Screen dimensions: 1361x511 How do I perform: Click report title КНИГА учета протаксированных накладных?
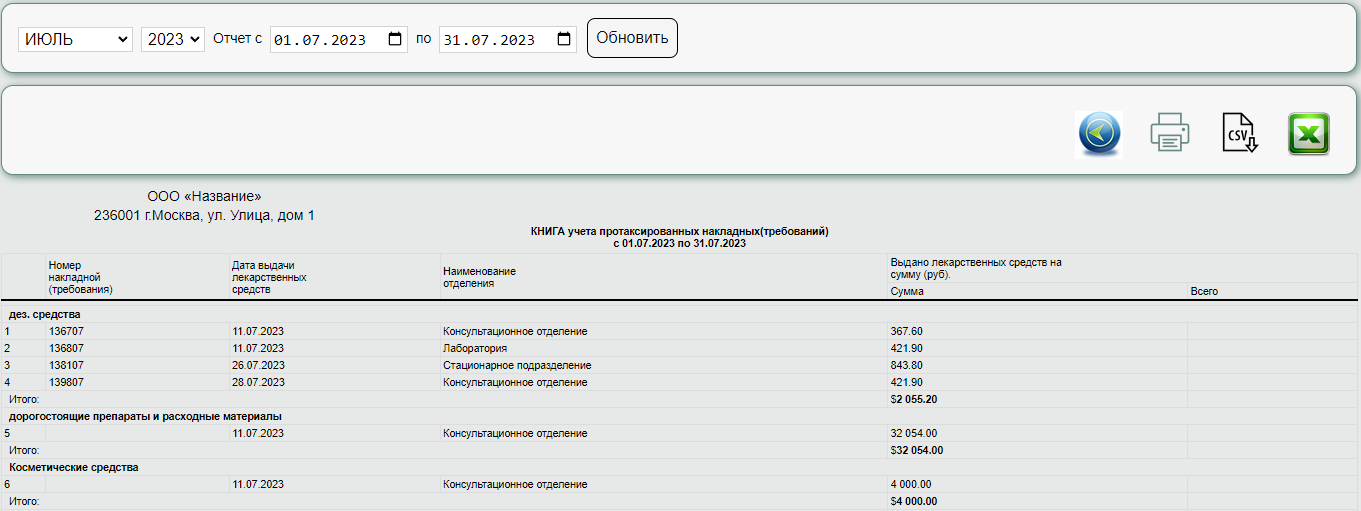pyautogui.click(x=680, y=231)
